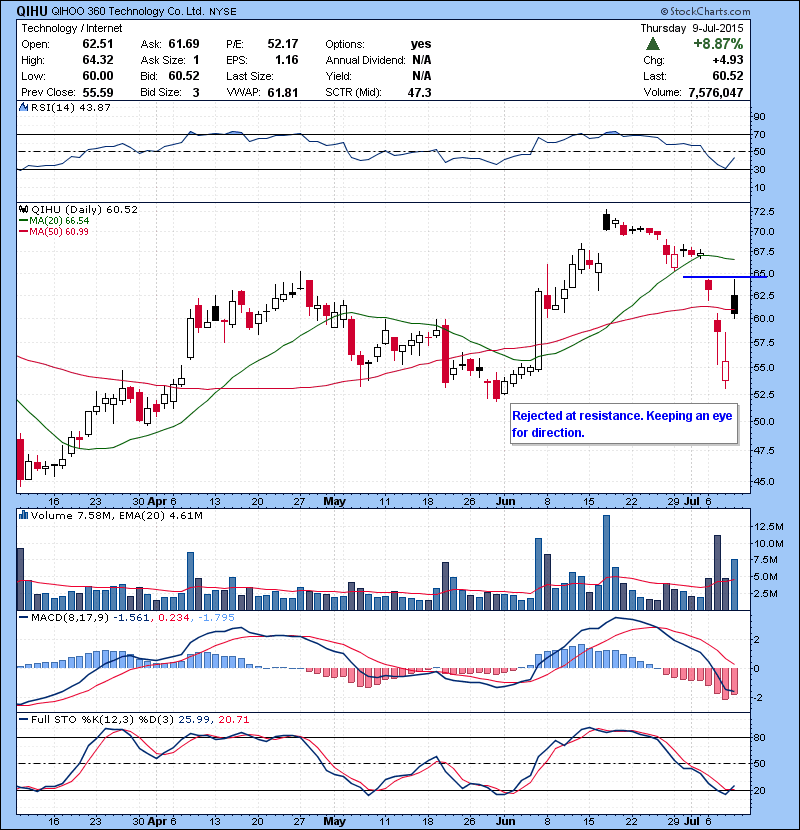Click the May label on price chart axis
This screenshot has height=830, width=800.
point(334,501)
